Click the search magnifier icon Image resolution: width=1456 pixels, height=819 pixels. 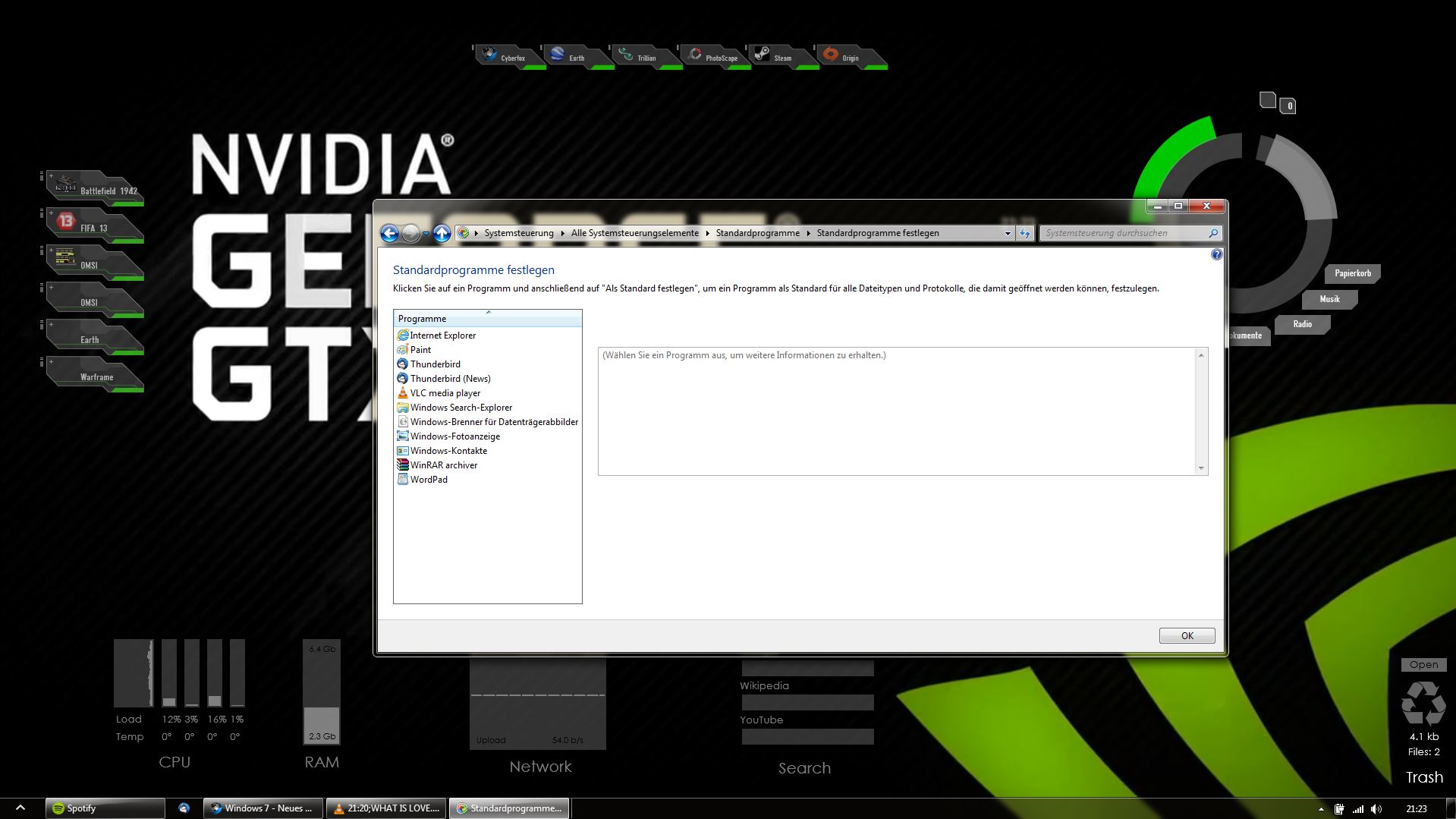coord(1212,233)
